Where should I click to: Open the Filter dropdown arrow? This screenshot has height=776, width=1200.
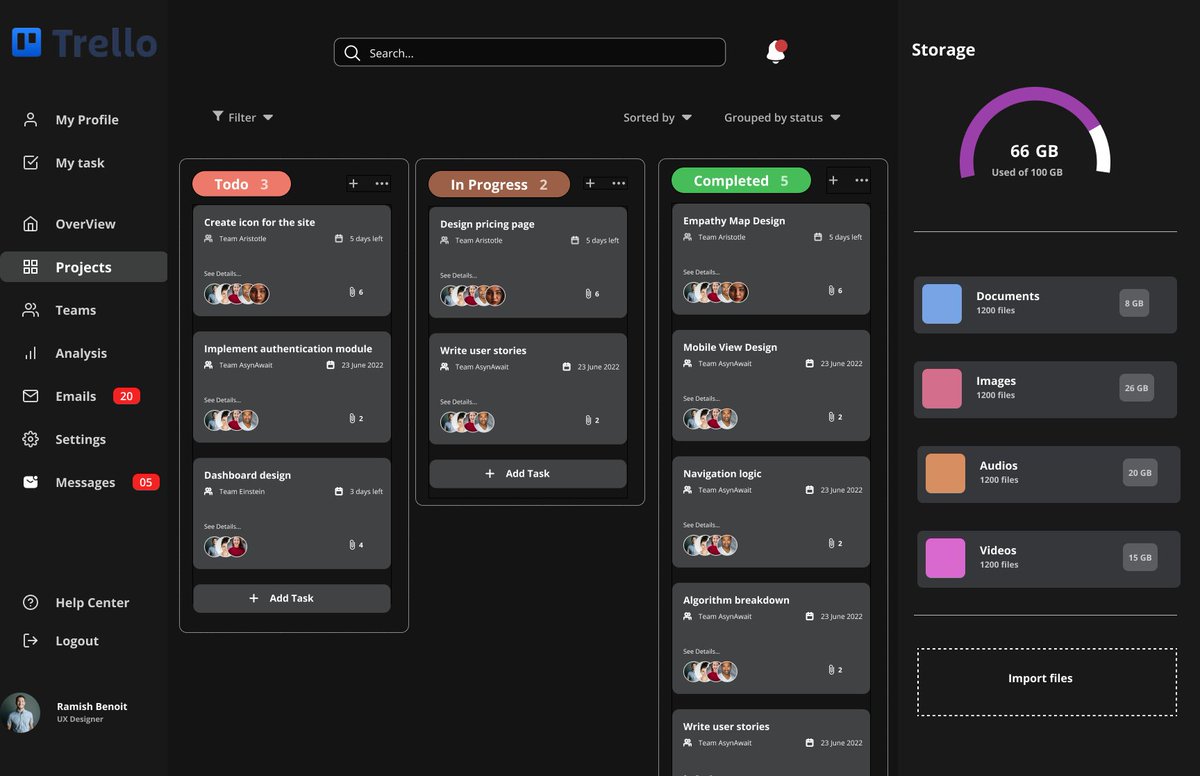(268, 117)
